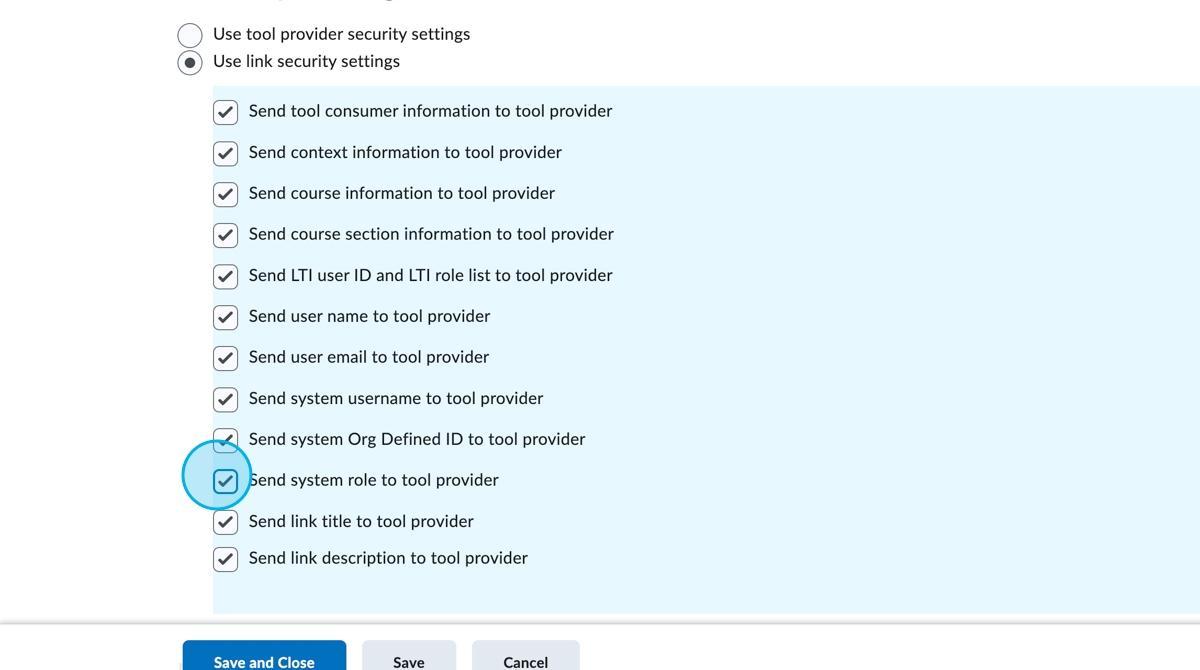Disable Send user email checkbox
Viewport: 1200px width, 670px height.
click(226, 358)
